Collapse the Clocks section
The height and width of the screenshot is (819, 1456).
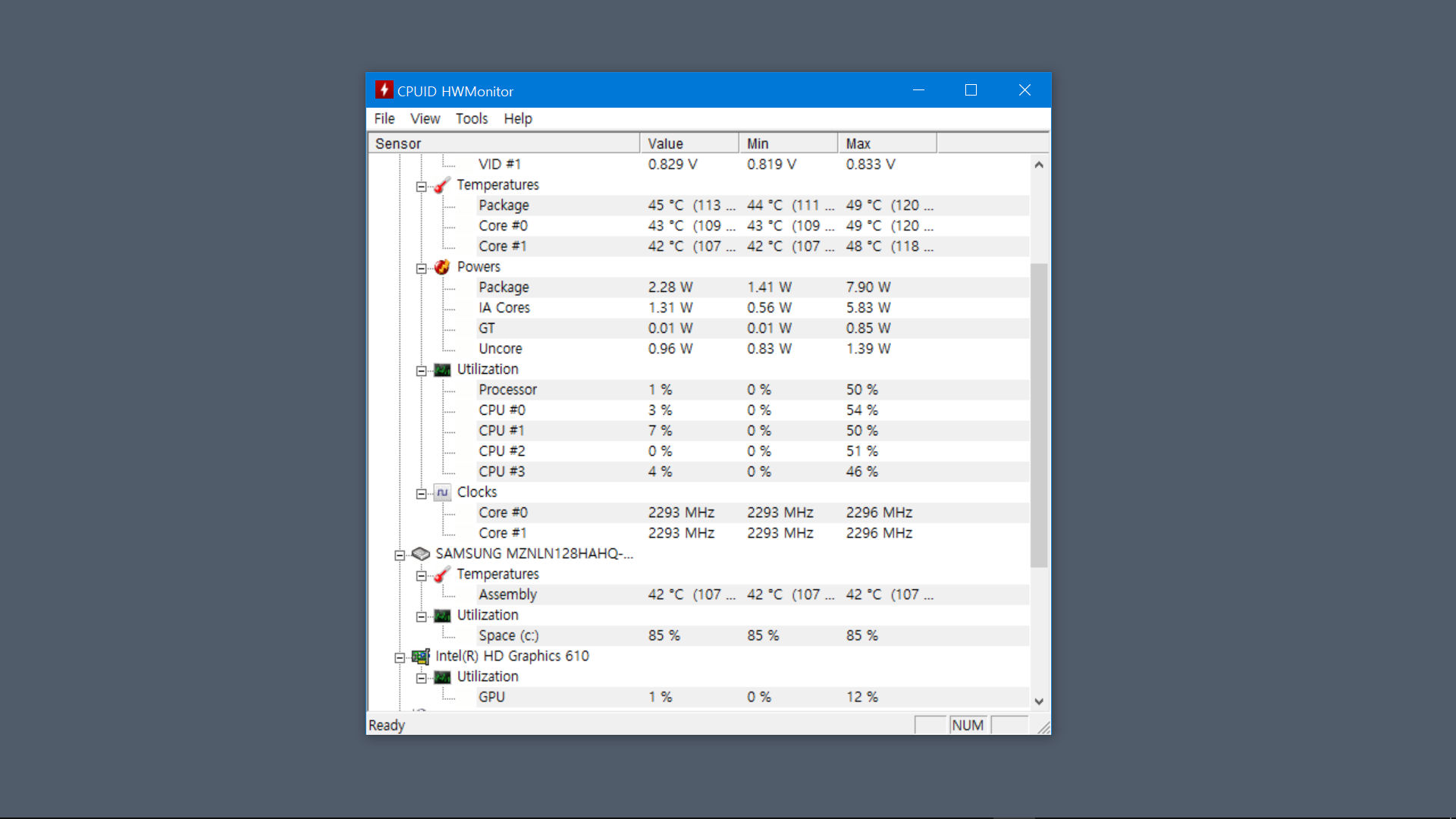click(421, 494)
